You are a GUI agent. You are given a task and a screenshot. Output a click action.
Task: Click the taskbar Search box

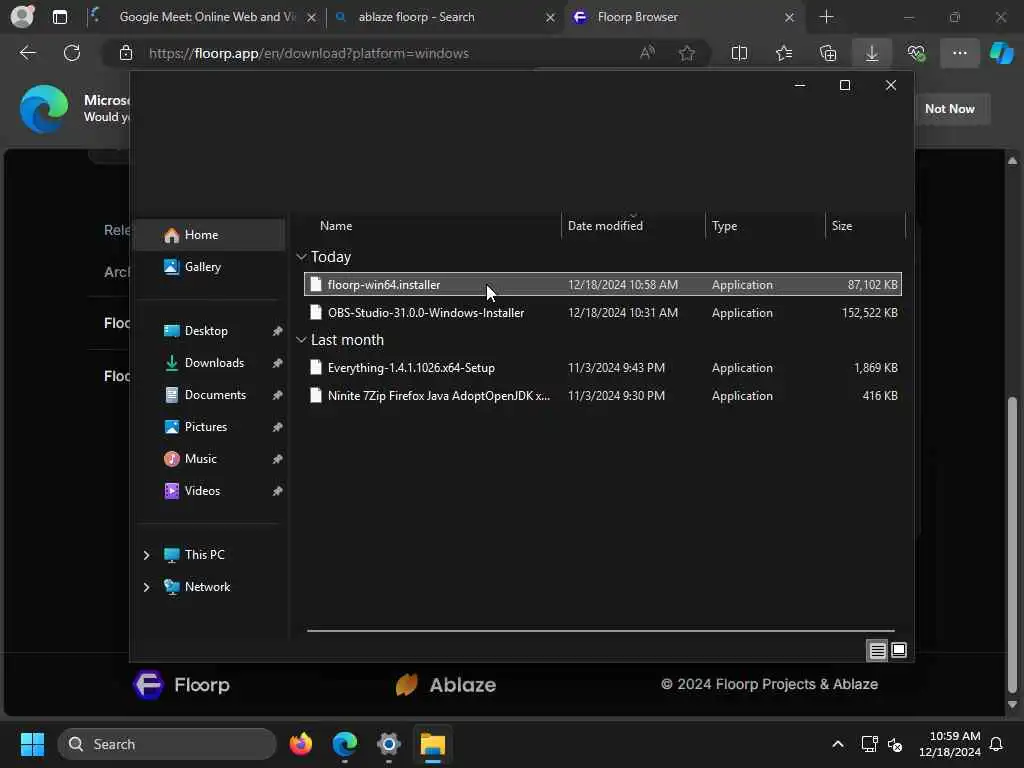click(167, 744)
